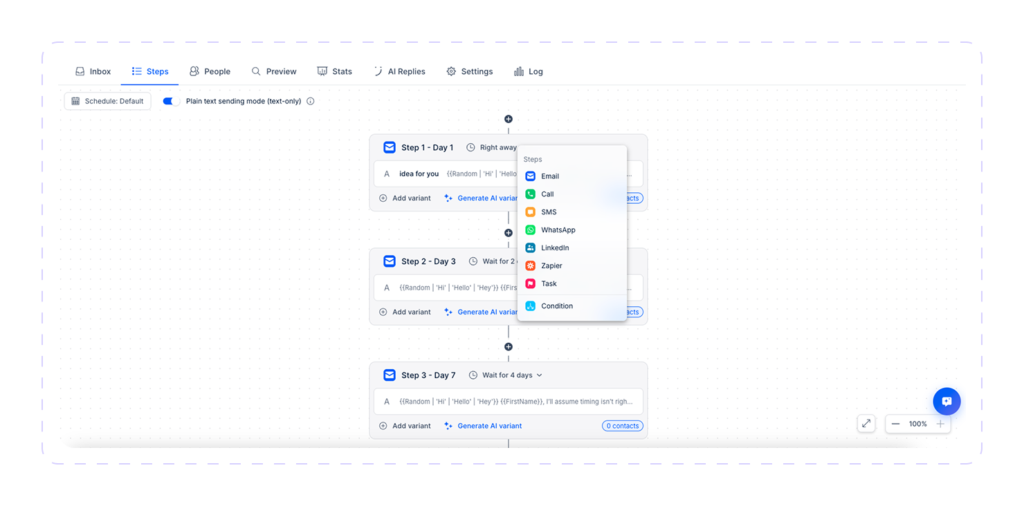Open the Inbox tab
Screen dimensions: 1024x506
[x=93, y=71]
